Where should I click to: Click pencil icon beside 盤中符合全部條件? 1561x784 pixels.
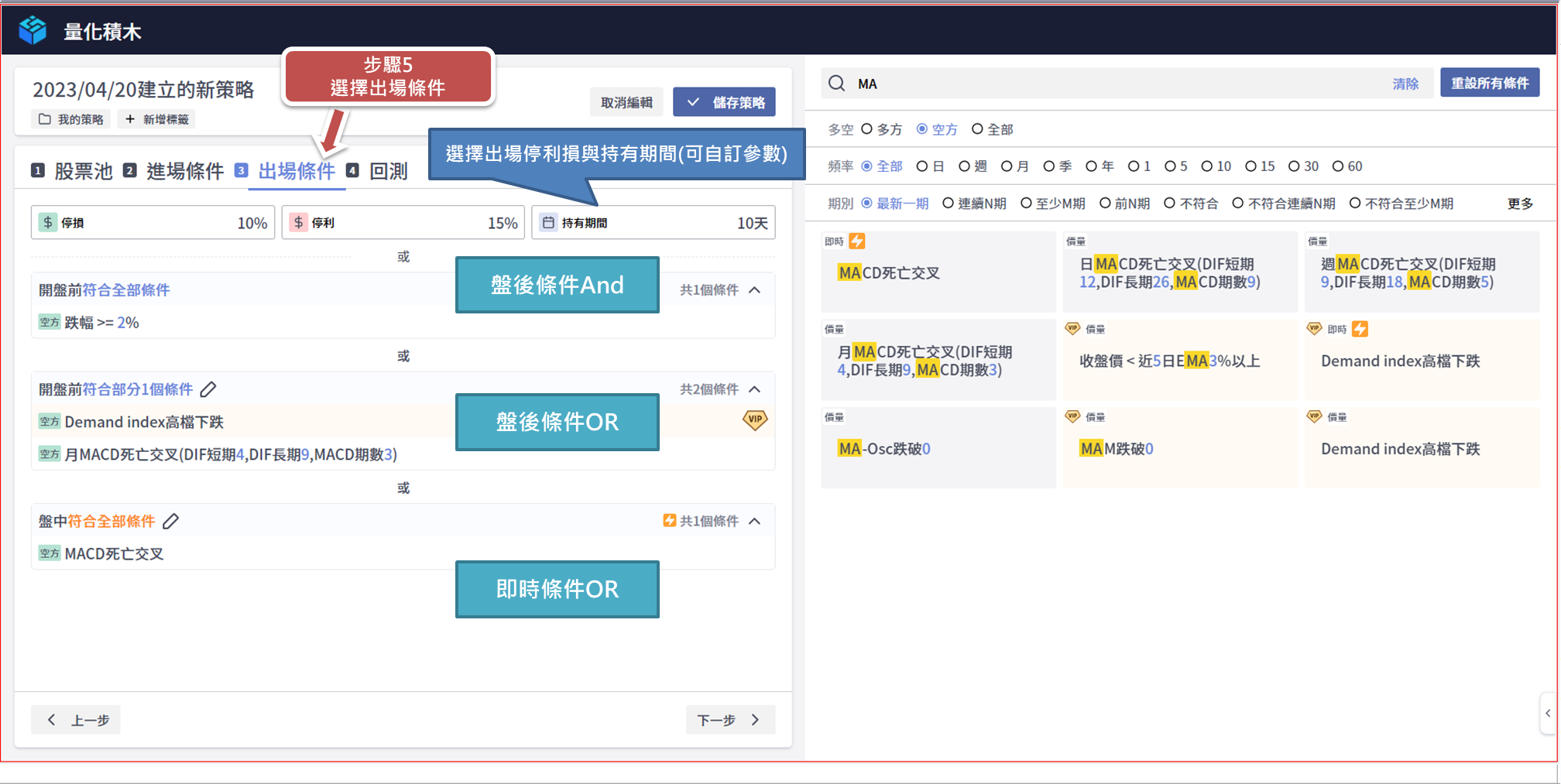[171, 522]
